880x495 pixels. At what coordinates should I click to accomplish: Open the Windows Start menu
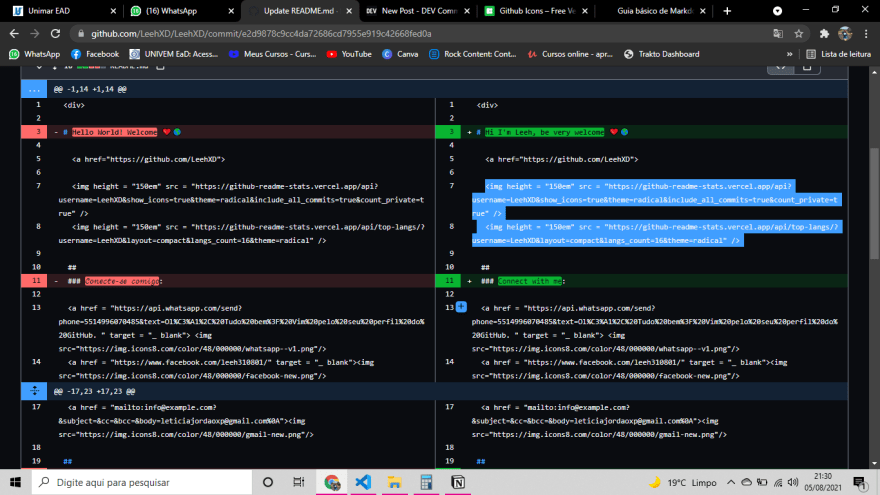[15, 482]
